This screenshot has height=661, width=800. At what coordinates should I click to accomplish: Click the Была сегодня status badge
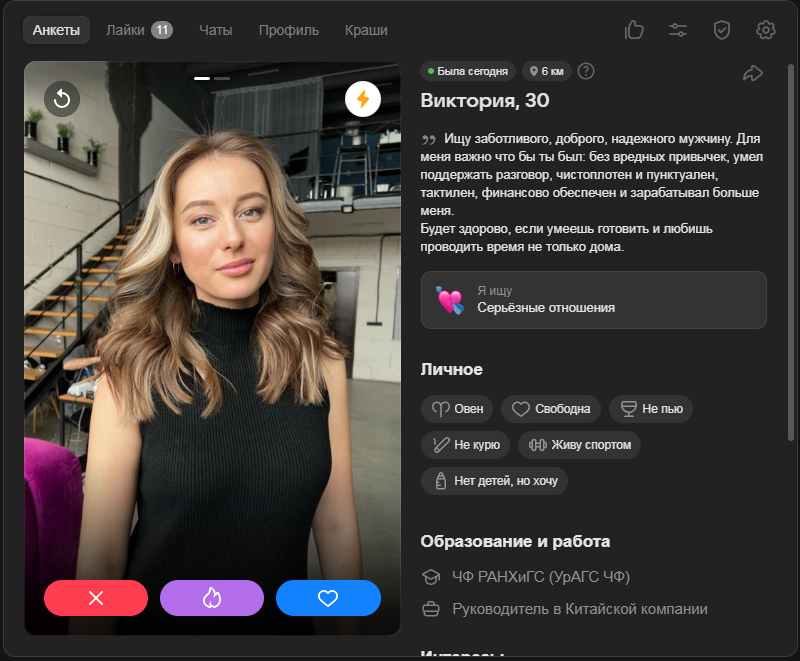[468, 71]
